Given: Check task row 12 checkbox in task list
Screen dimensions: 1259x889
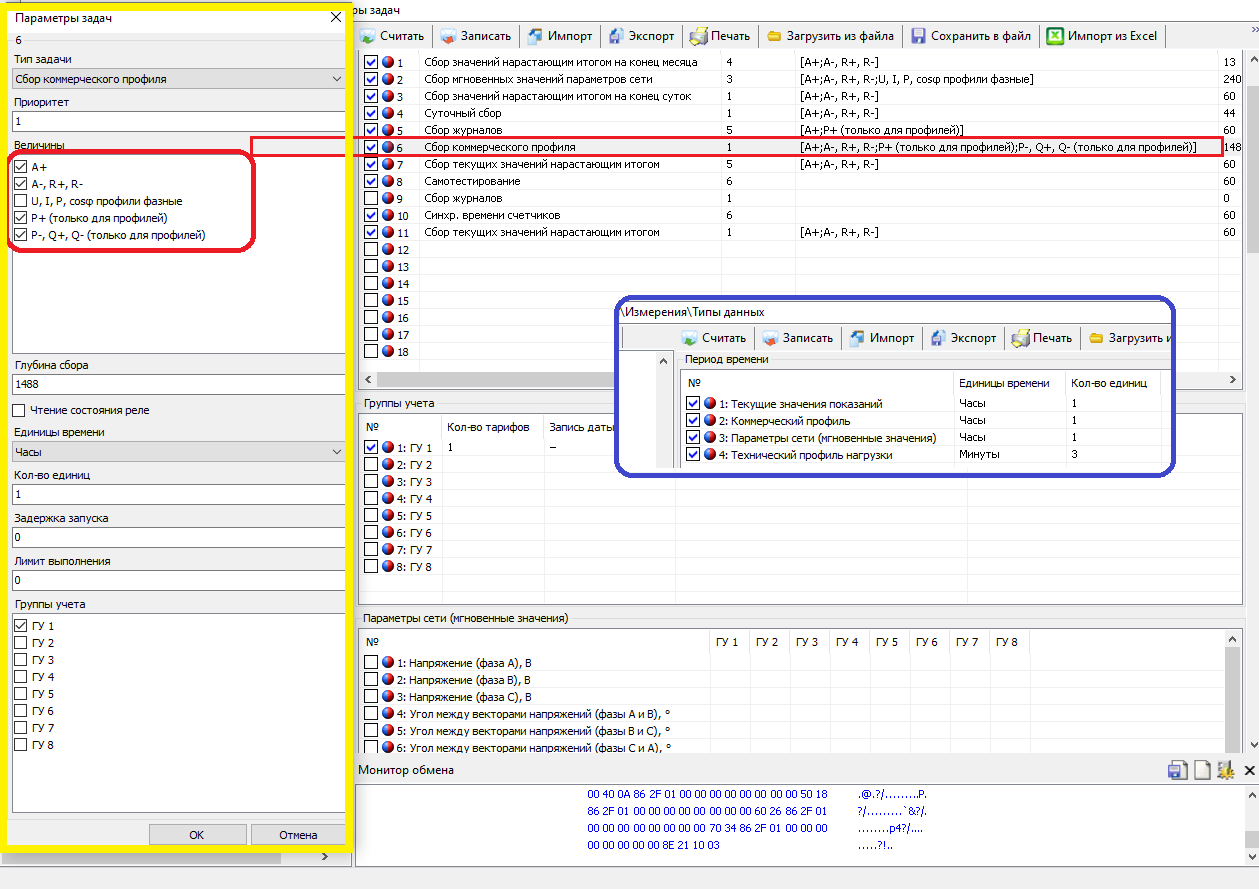Looking at the screenshot, I should tap(372, 249).
